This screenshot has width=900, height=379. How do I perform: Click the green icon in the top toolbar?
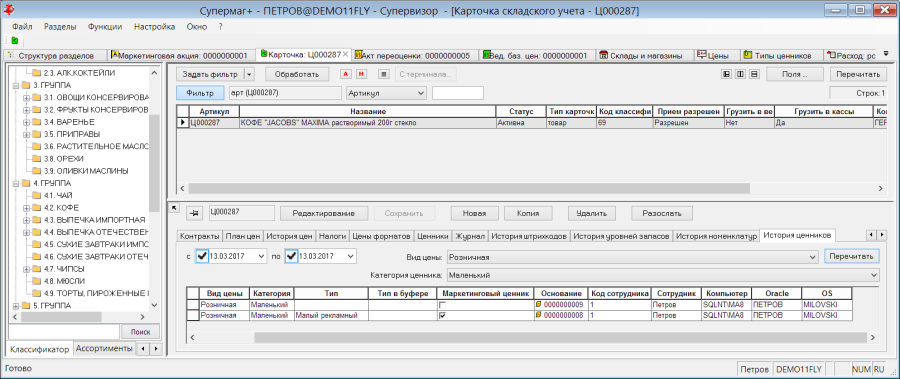[x=14, y=41]
